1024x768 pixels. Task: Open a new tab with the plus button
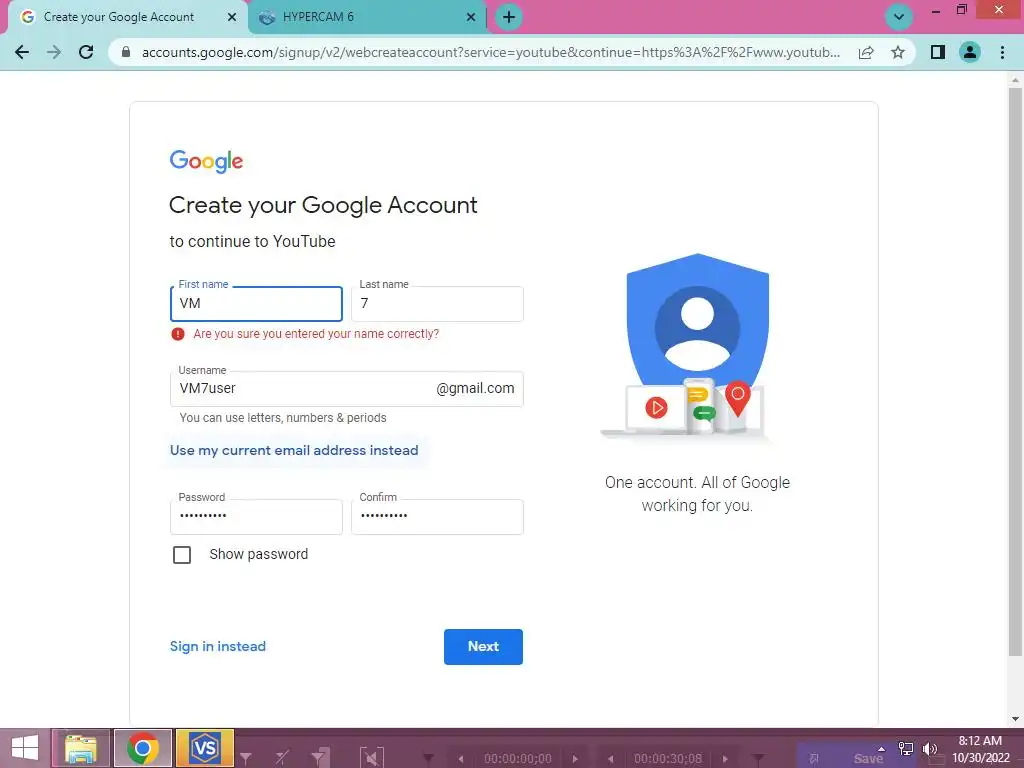pyautogui.click(x=509, y=17)
